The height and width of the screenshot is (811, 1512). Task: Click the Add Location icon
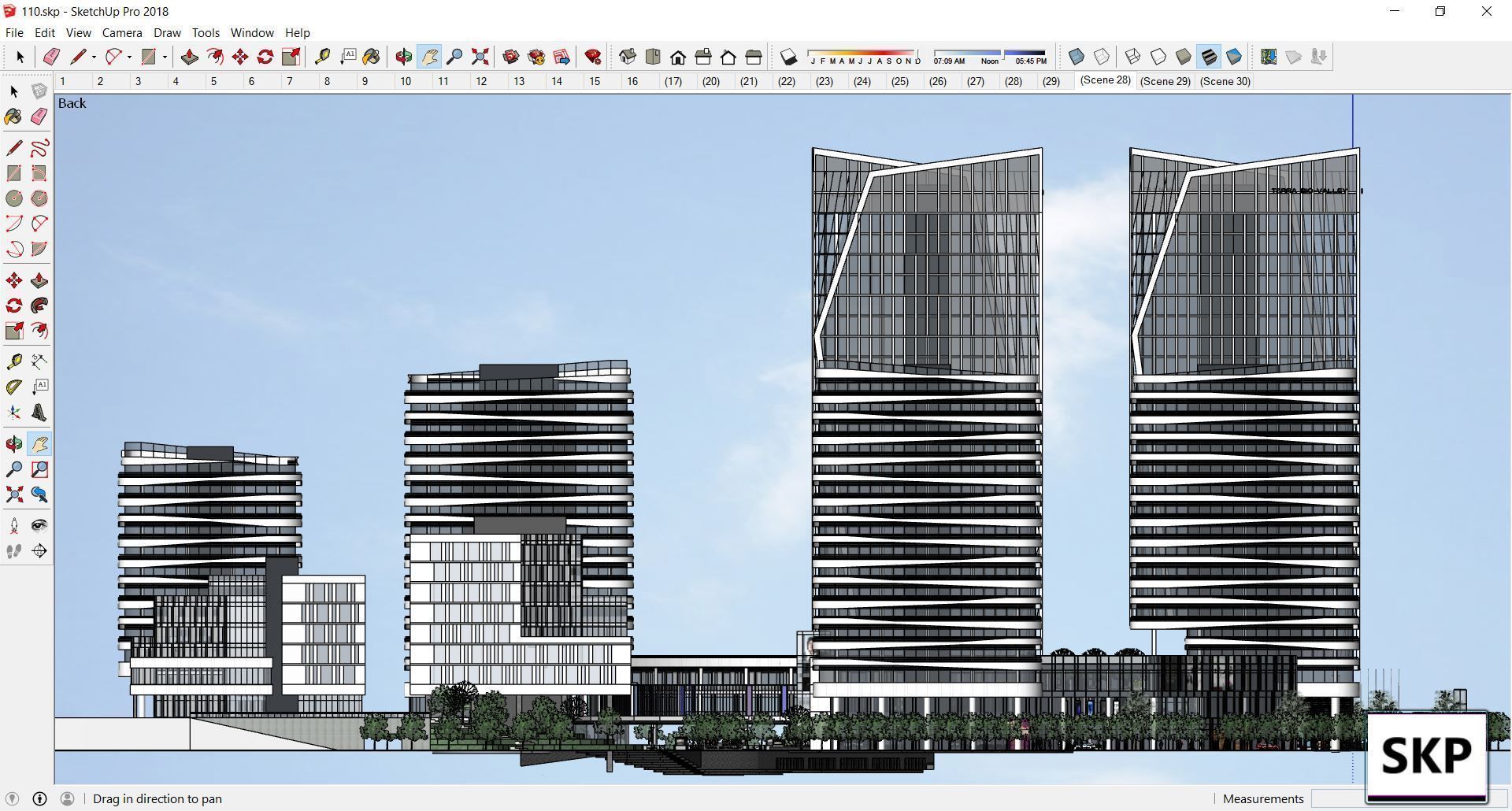click(1269, 57)
